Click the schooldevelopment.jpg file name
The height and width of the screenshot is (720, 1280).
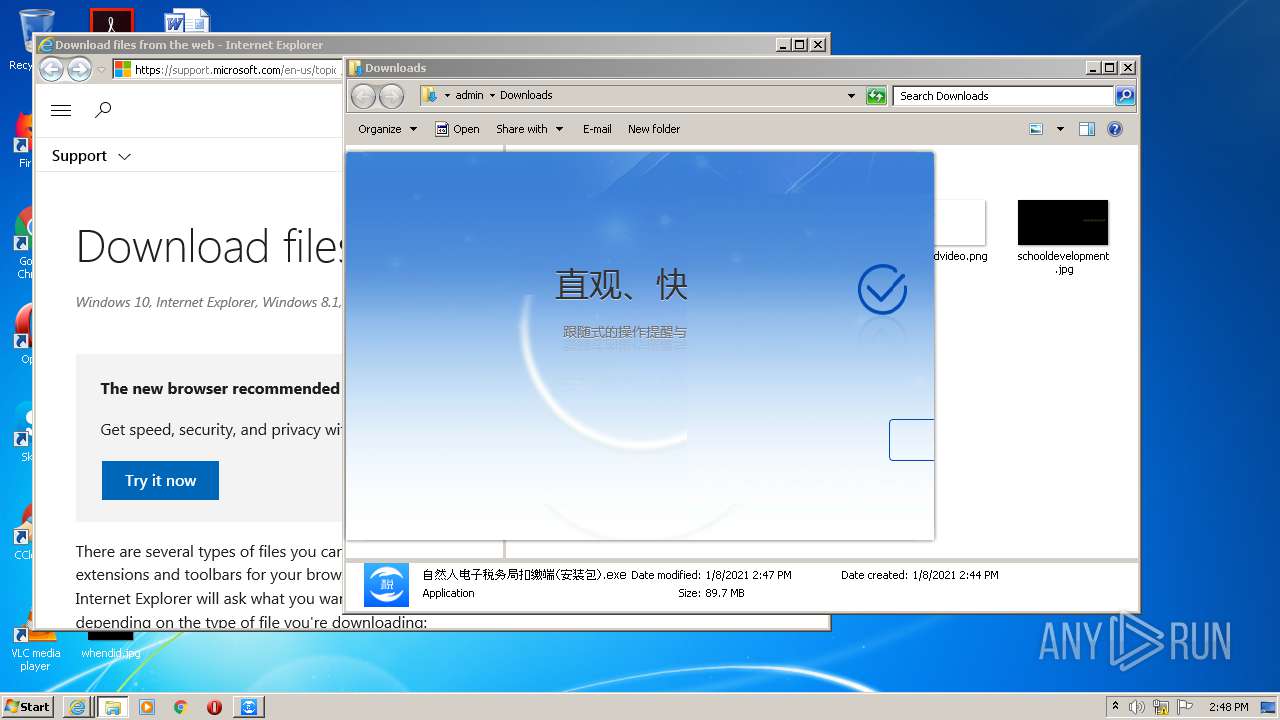pos(1063,262)
